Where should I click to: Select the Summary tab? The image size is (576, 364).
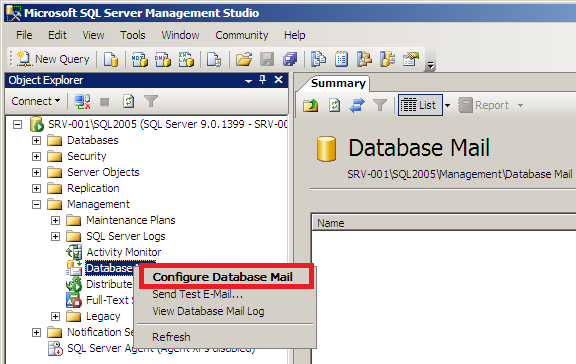point(338,83)
